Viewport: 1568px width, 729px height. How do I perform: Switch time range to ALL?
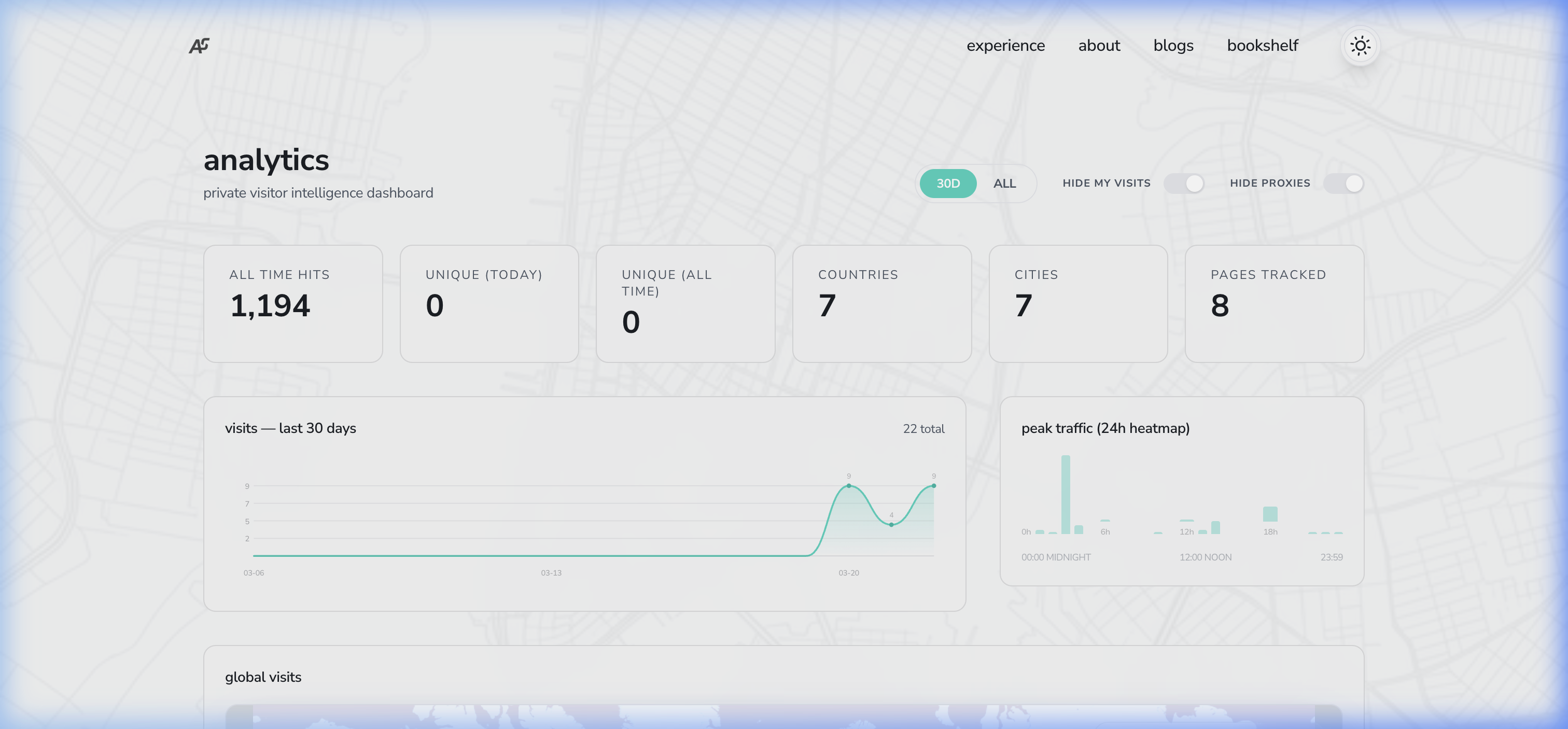(x=1004, y=183)
